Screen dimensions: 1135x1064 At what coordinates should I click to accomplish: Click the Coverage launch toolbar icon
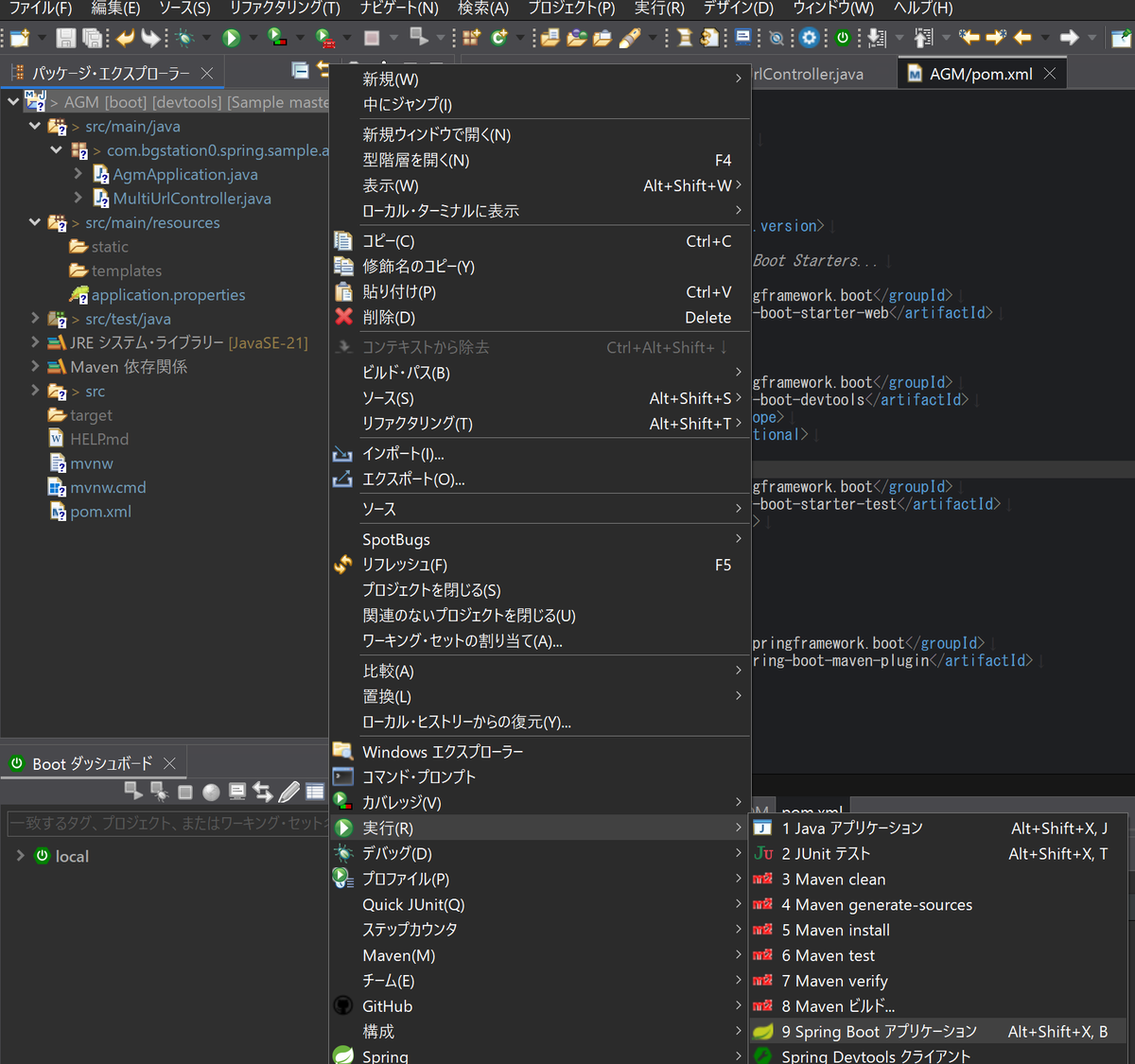pyautogui.click(x=277, y=37)
